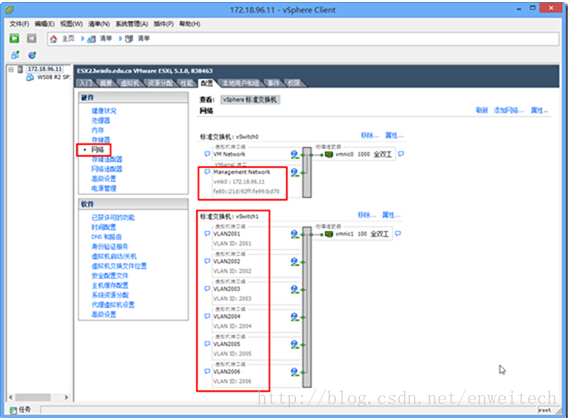568x418 pixels.
Task: Click vmnic0 info bubble icon
Action: click(401, 154)
